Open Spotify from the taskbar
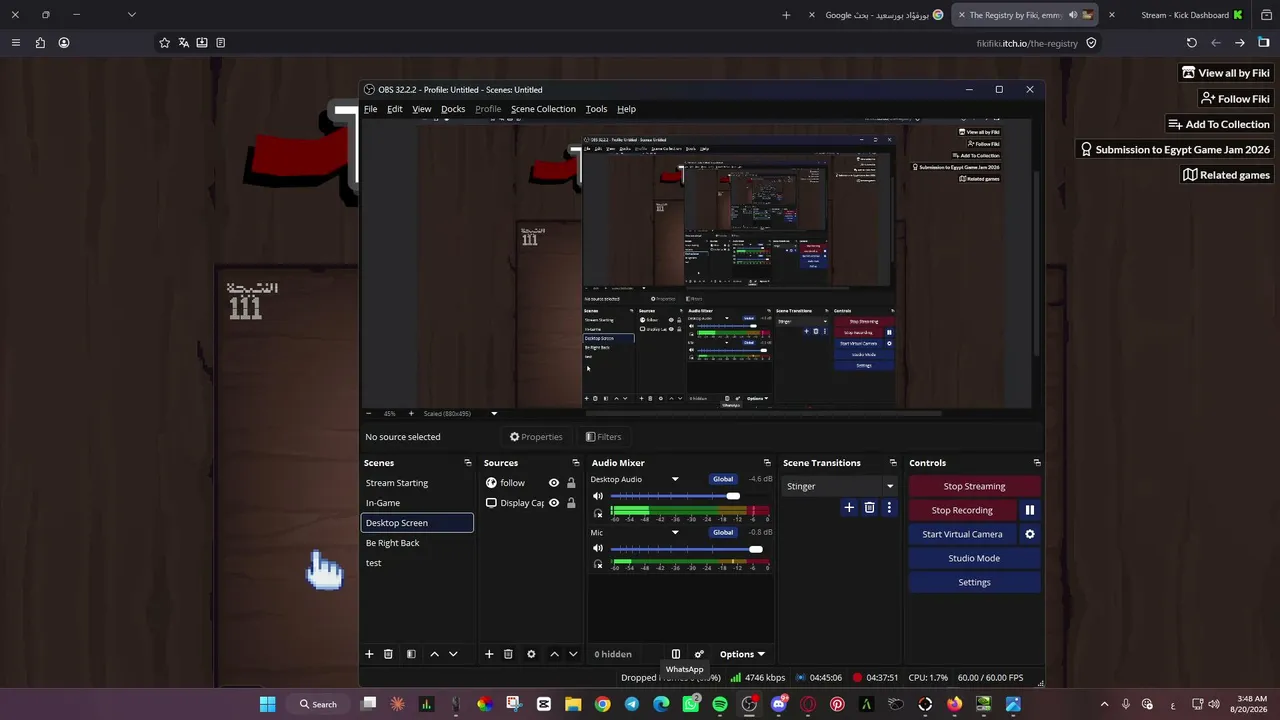The width and height of the screenshot is (1280, 720). click(720, 704)
